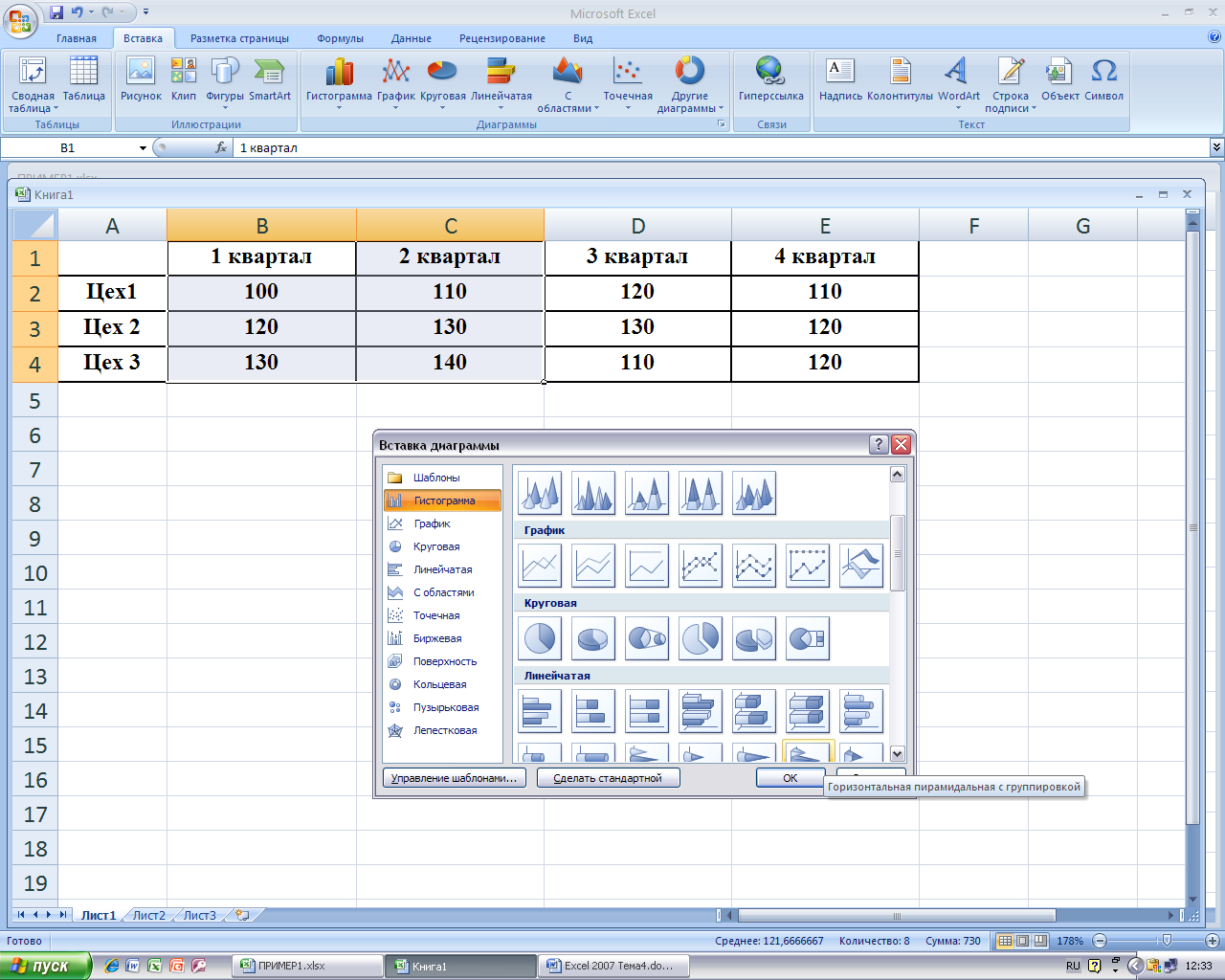The height and width of the screenshot is (980, 1225).
Task: Confirm the chart dialog with OK
Action: 791,778
